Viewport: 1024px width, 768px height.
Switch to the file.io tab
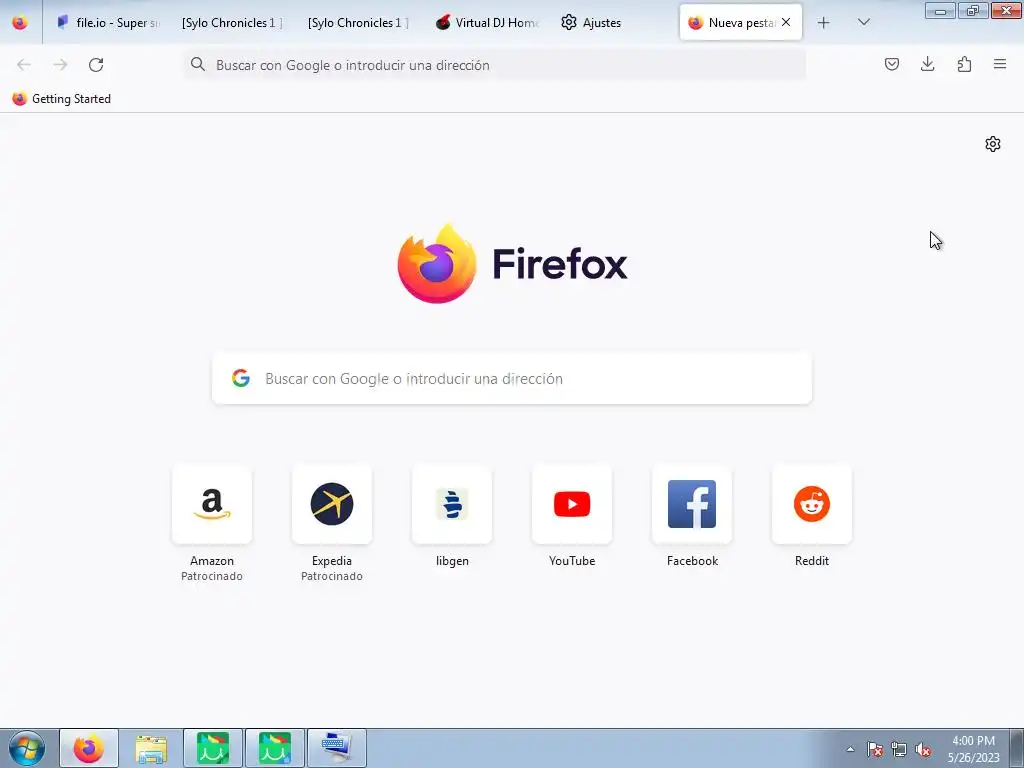[108, 22]
